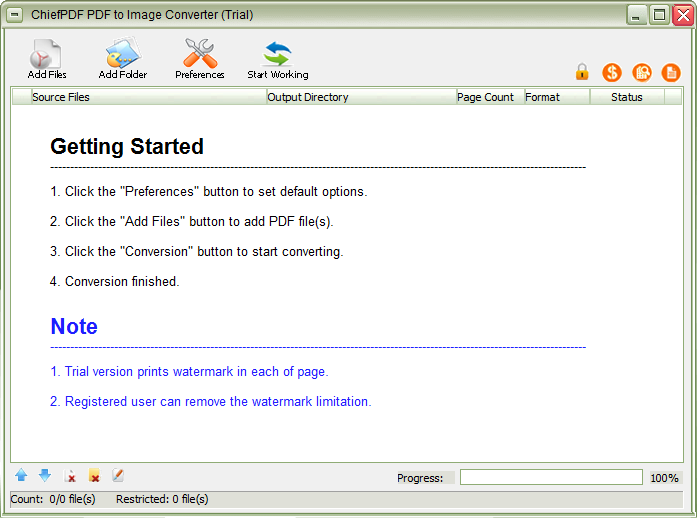Click the blue Note heading
The height and width of the screenshot is (518, 697).
click(74, 326)
